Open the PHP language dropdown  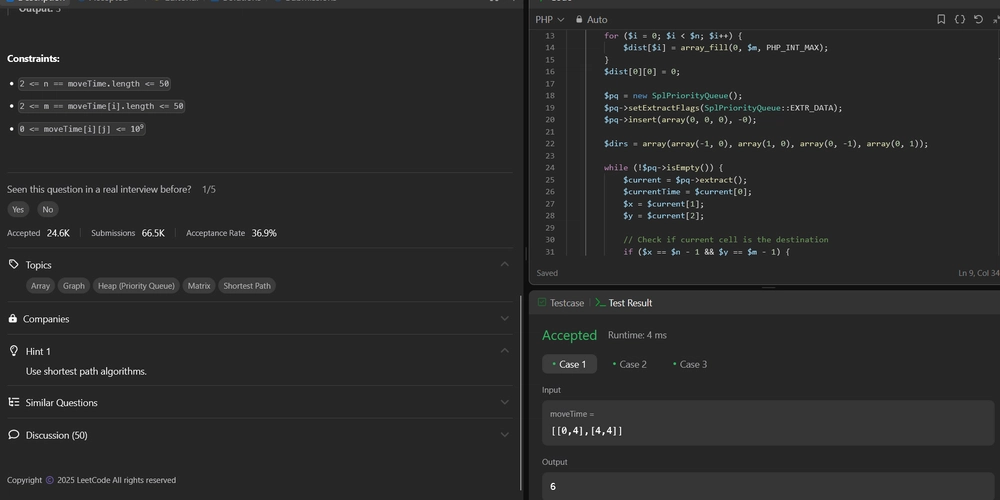click(550, 20)
